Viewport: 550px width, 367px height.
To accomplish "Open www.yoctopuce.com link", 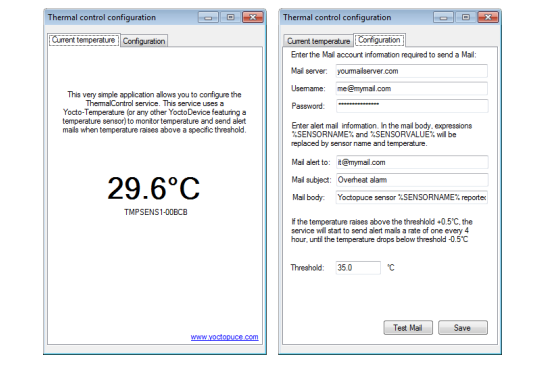I will tap(224, 337).
